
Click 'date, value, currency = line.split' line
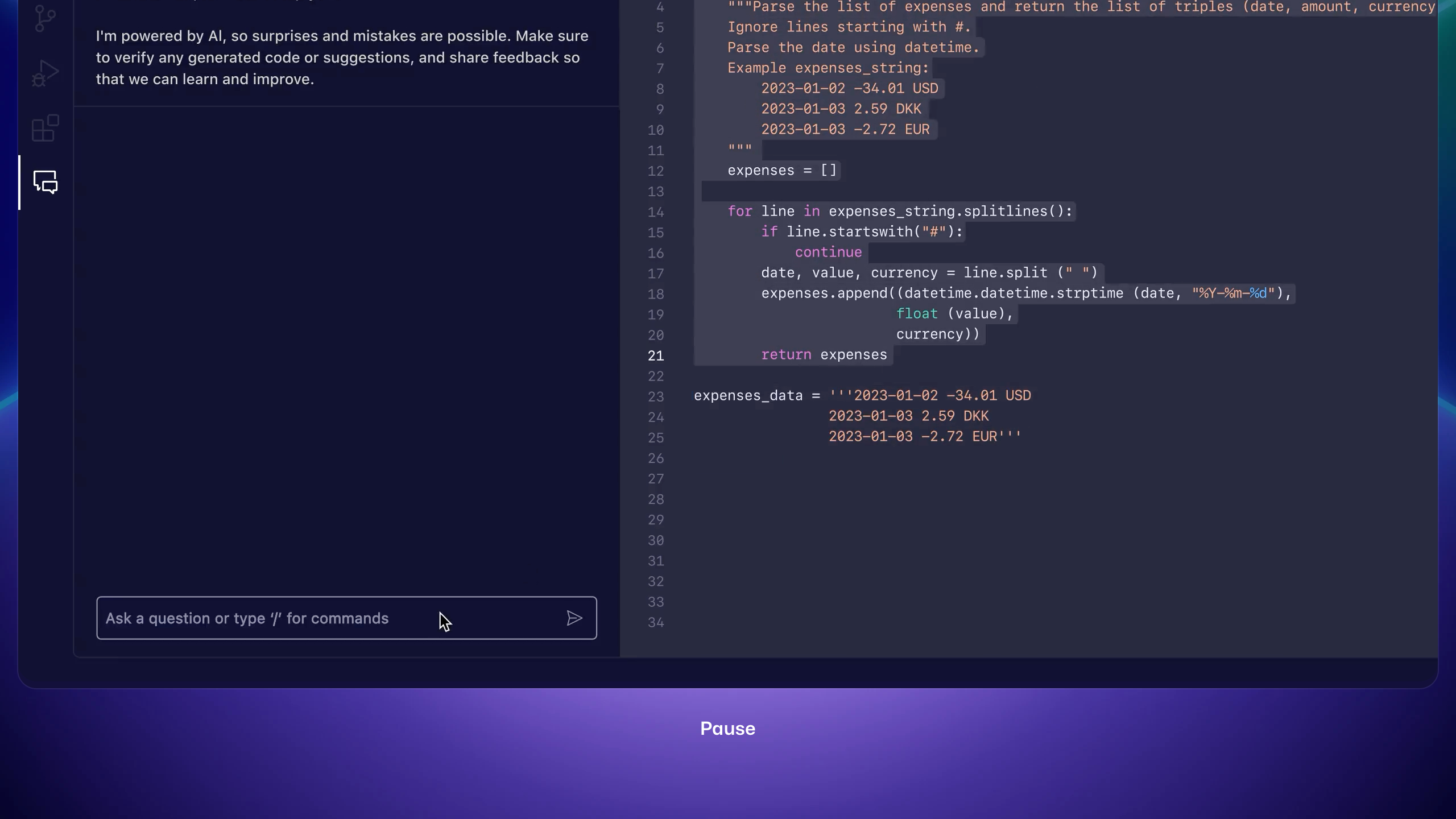click(929, 273)
